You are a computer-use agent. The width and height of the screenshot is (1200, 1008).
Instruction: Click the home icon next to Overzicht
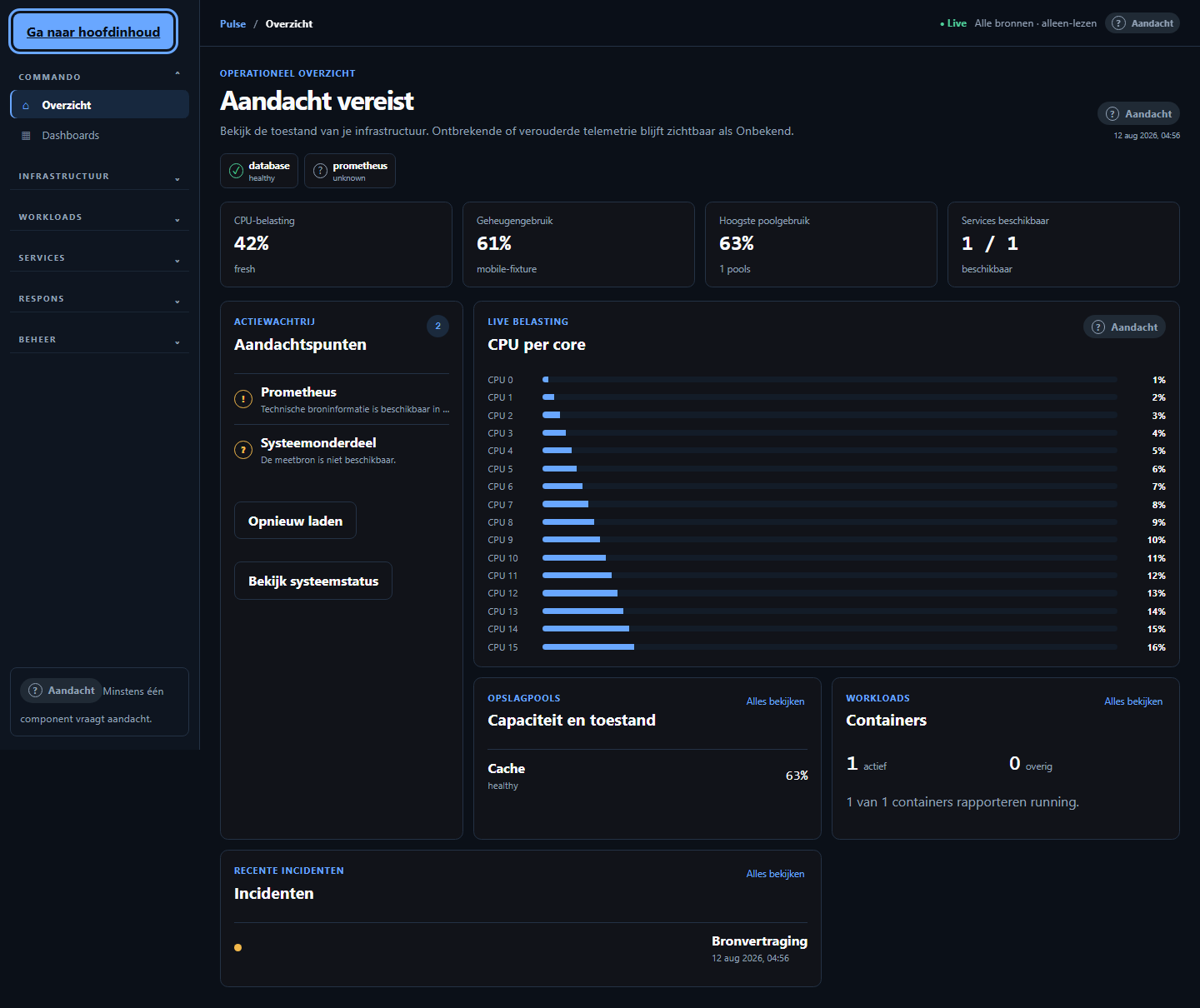(x=26, y=106)
